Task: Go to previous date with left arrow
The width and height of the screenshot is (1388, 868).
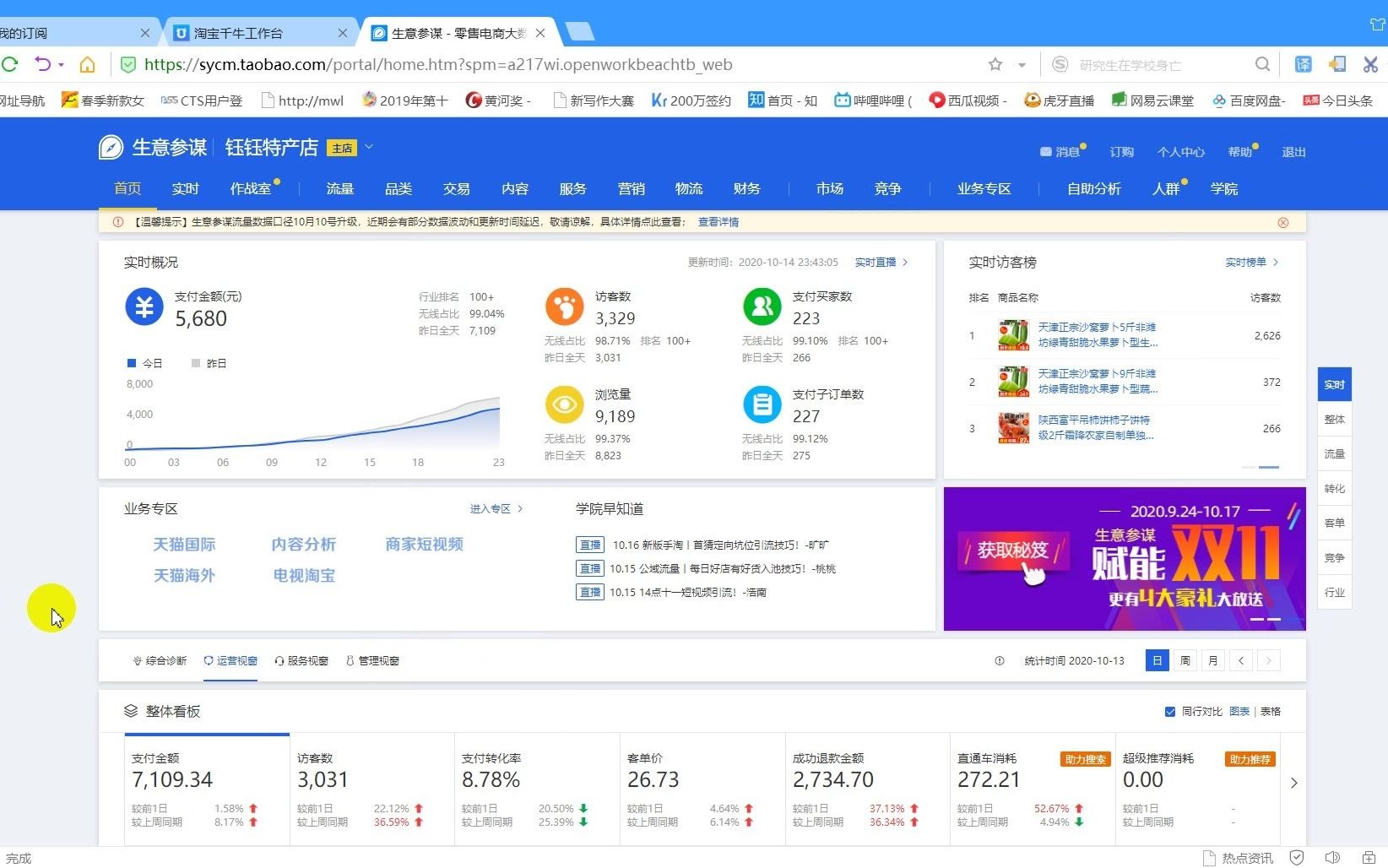Action: (x=1241, y=661)
